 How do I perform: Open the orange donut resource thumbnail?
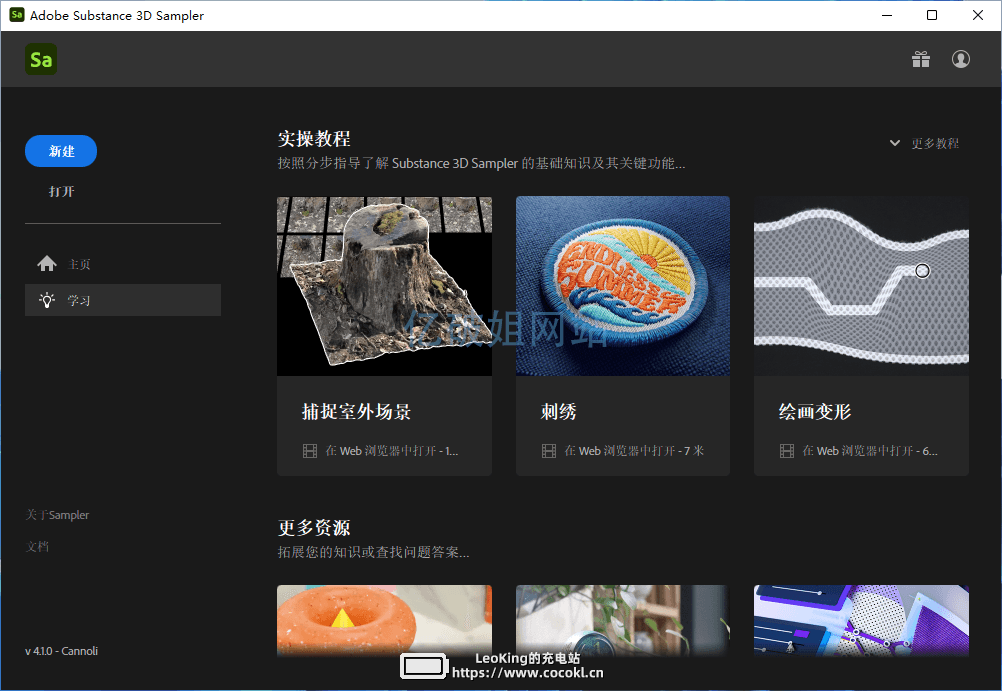(x=384, y=621)
